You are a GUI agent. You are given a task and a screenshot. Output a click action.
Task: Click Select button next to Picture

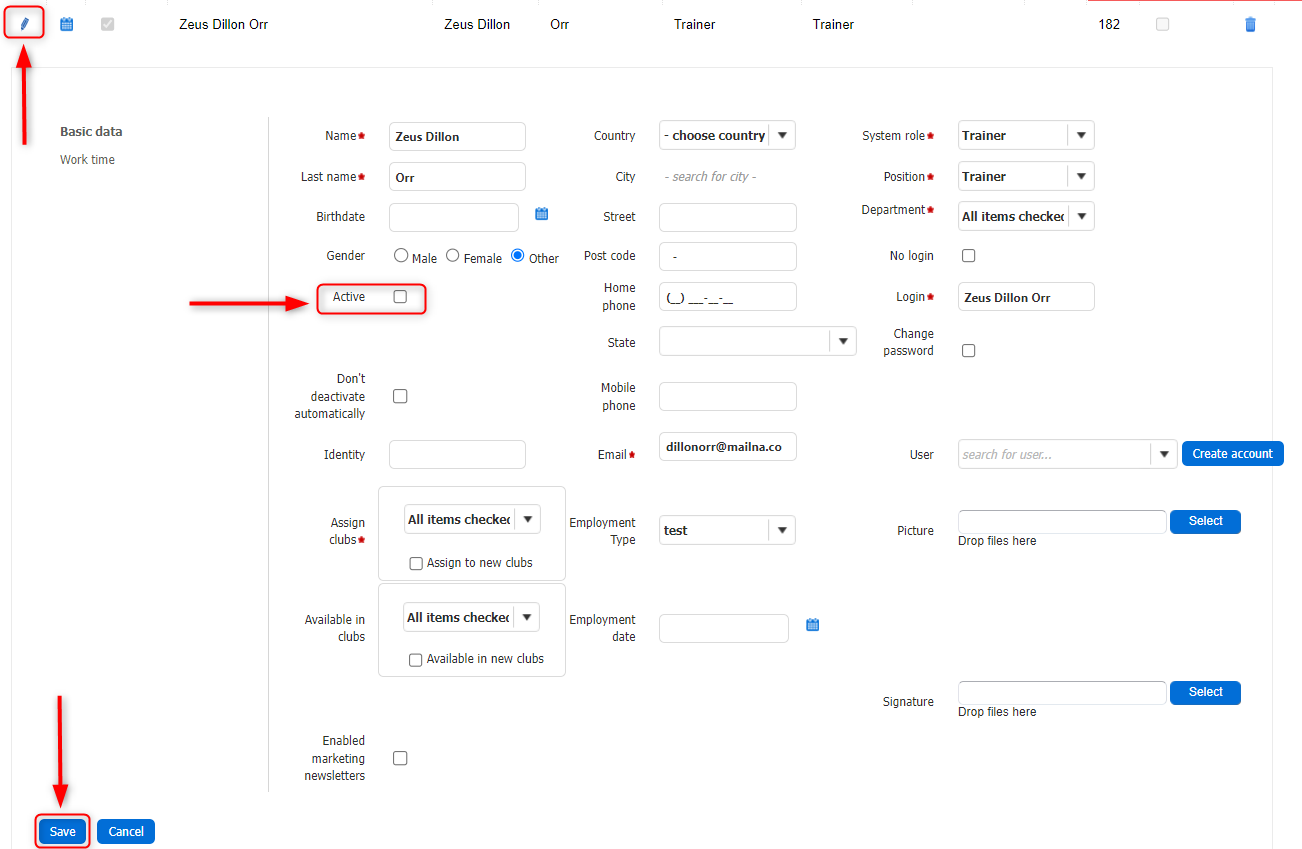1205,521
